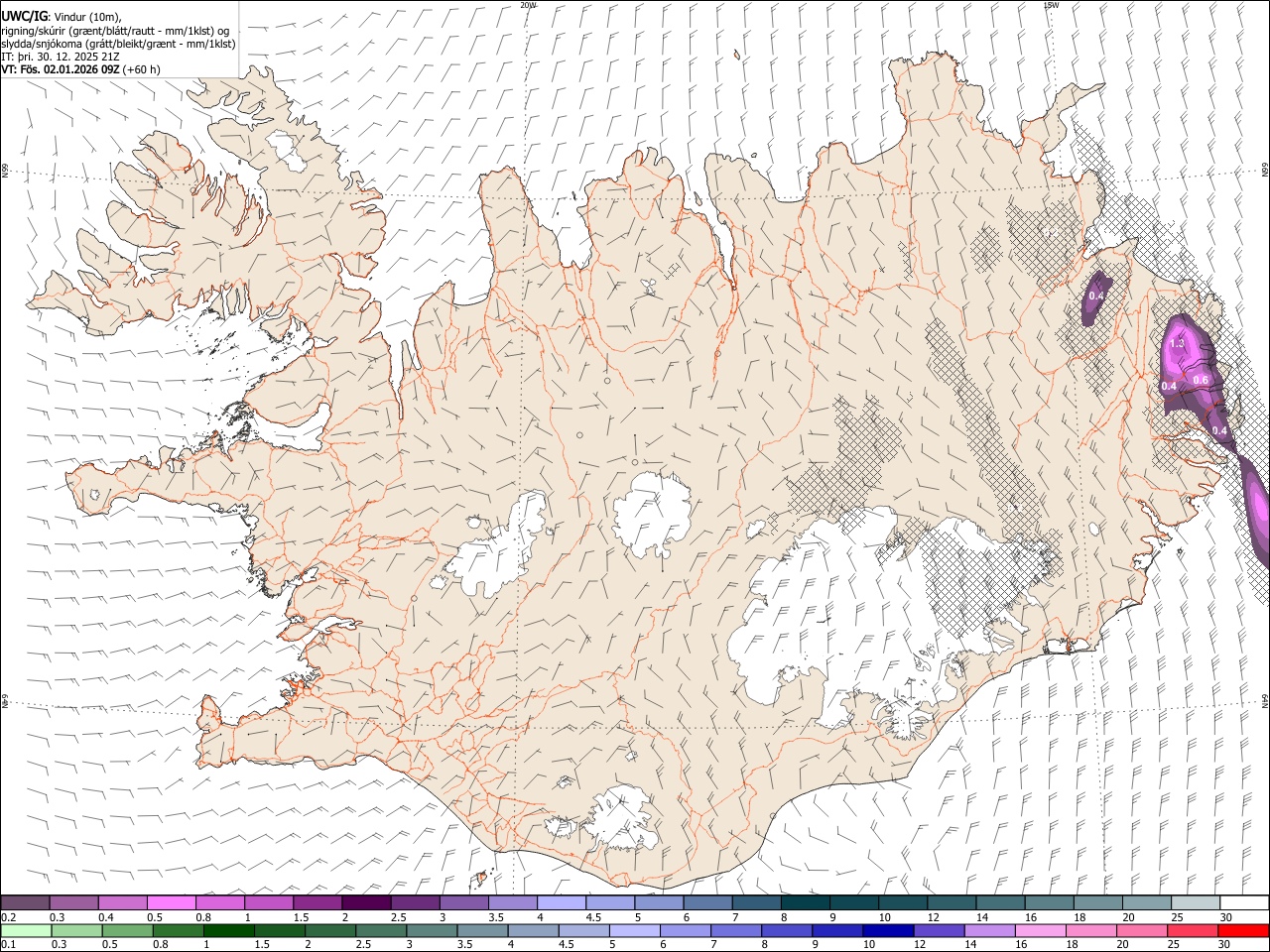The height and width of the screenshot is (952, 1270).
Task: Click the bottom-row legend swatch between 12 and 14
Action: click(939, 930)
